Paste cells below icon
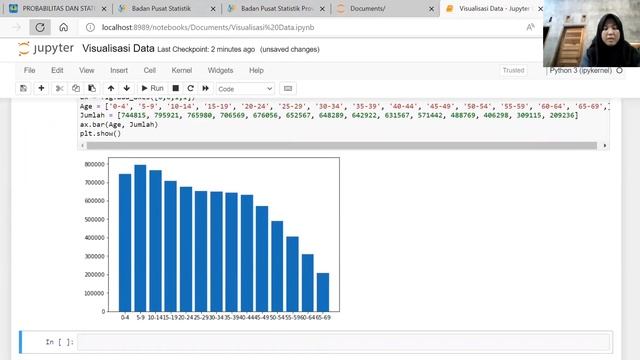 (92, 88)
